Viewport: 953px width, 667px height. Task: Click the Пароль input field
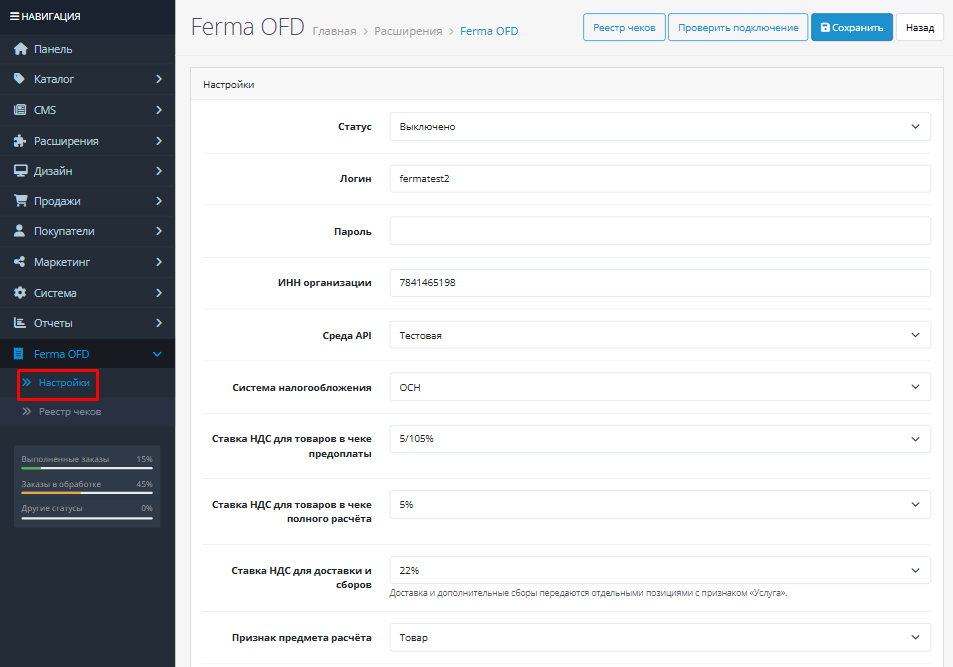(660, 231)
